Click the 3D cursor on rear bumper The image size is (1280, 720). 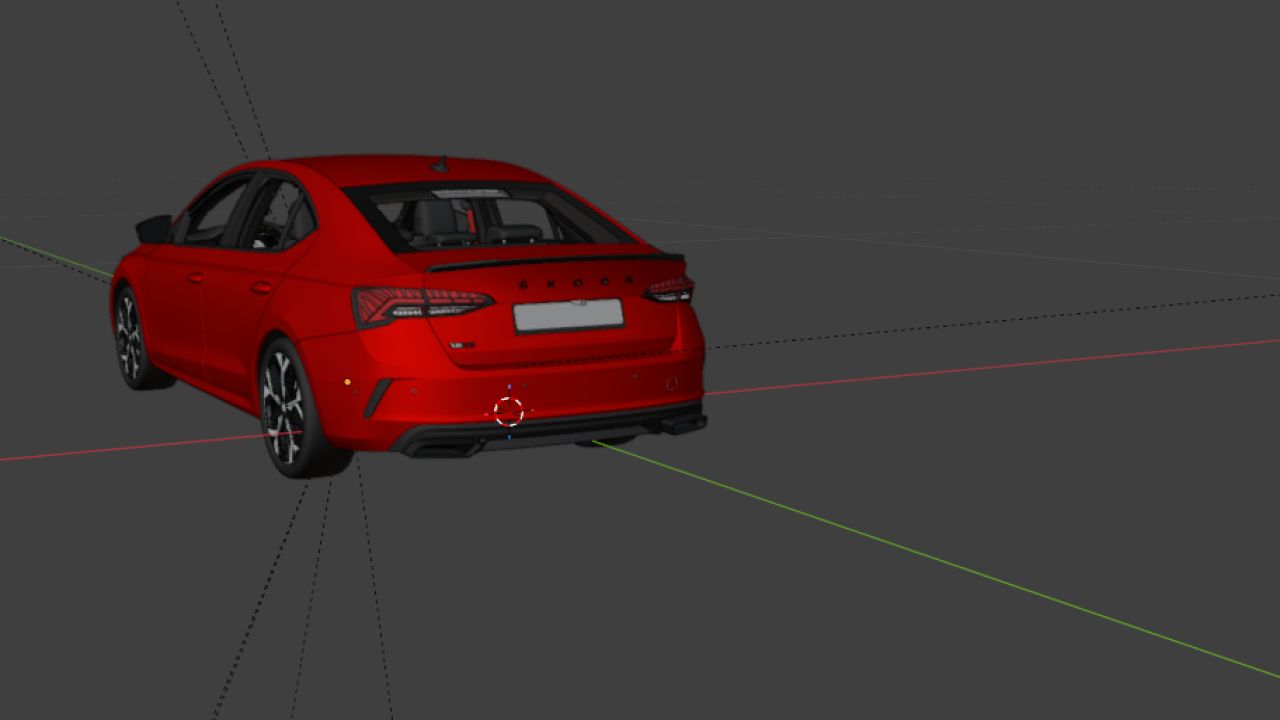509,411
